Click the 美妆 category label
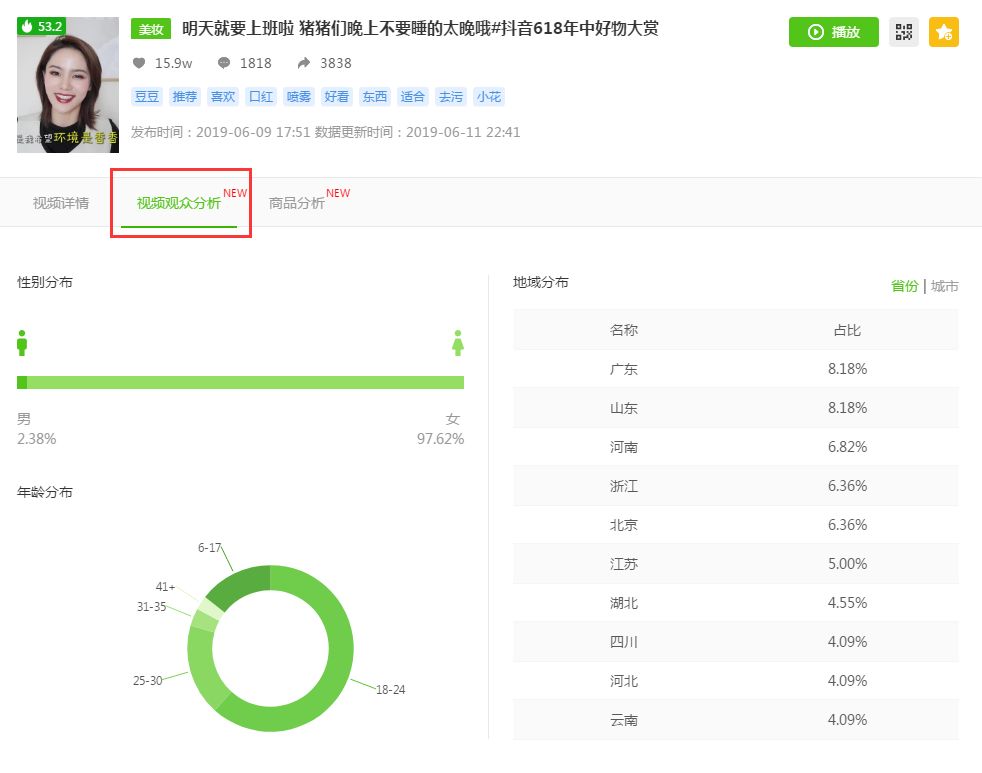982x773 pixels. [x=151, y=30]
